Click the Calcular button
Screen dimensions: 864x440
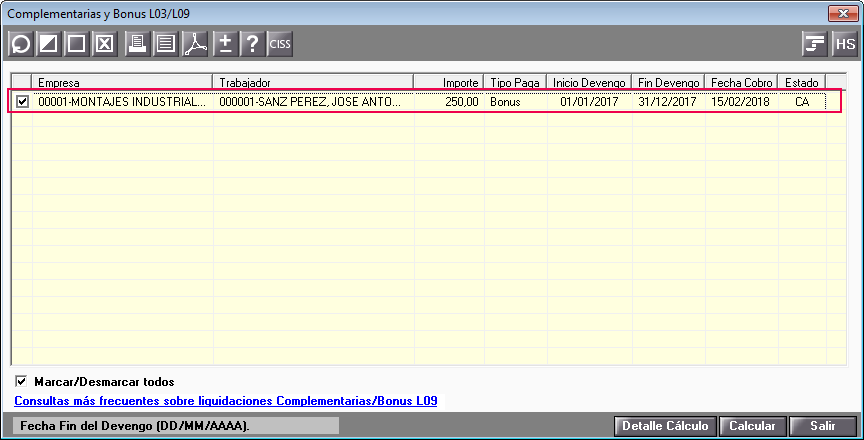click(x=752, y=426)
